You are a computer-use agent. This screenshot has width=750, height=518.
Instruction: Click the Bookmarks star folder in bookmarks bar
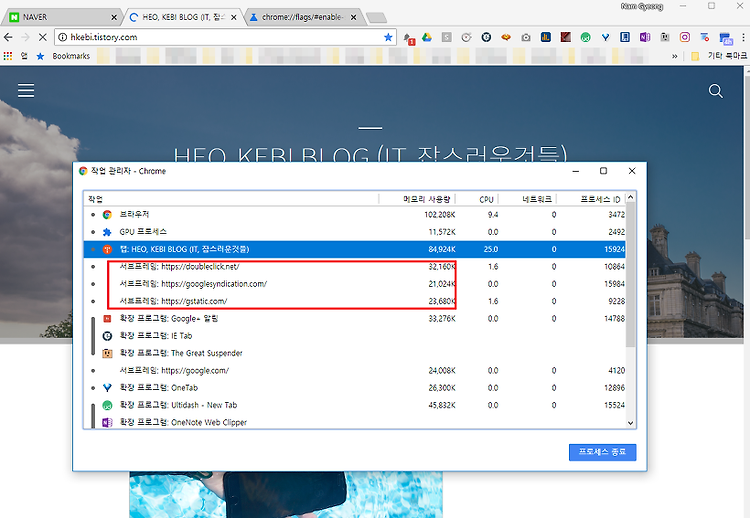pyautogui.click(x=63, y=56)
